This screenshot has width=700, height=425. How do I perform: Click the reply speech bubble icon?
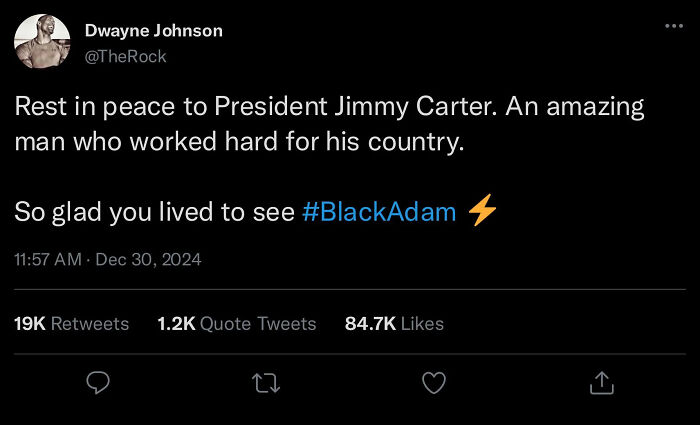pyautogui.click(x=97, y=382)
